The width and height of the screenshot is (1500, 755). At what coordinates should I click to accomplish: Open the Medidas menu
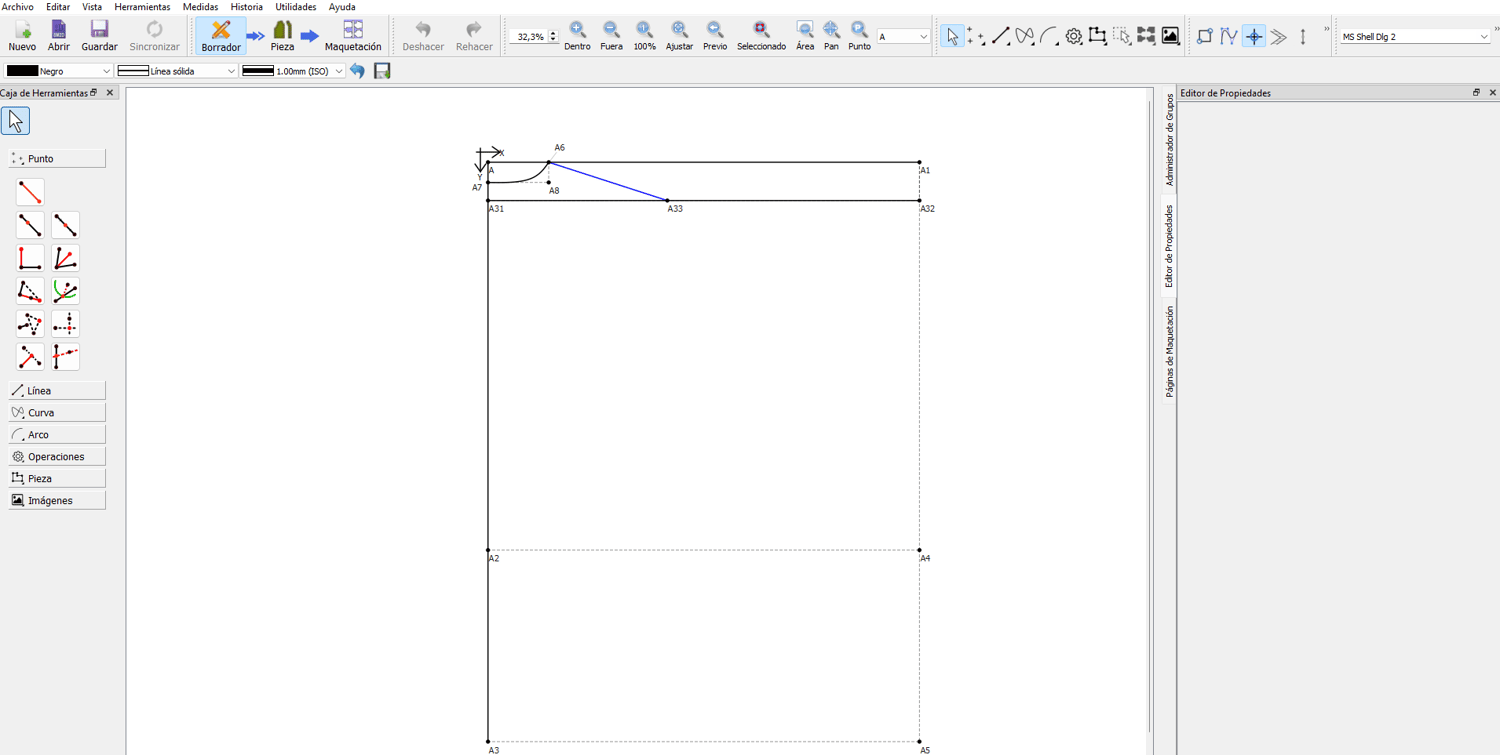click(200, 7)
